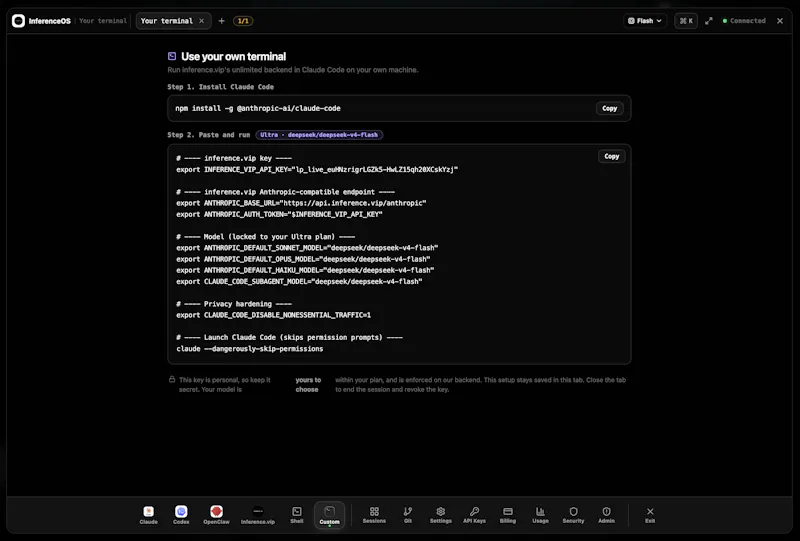800x541 pixels.
Task: Click the 'Your terminal' breadcrumb label beside InferenceOS
Action: click(103, 21)
